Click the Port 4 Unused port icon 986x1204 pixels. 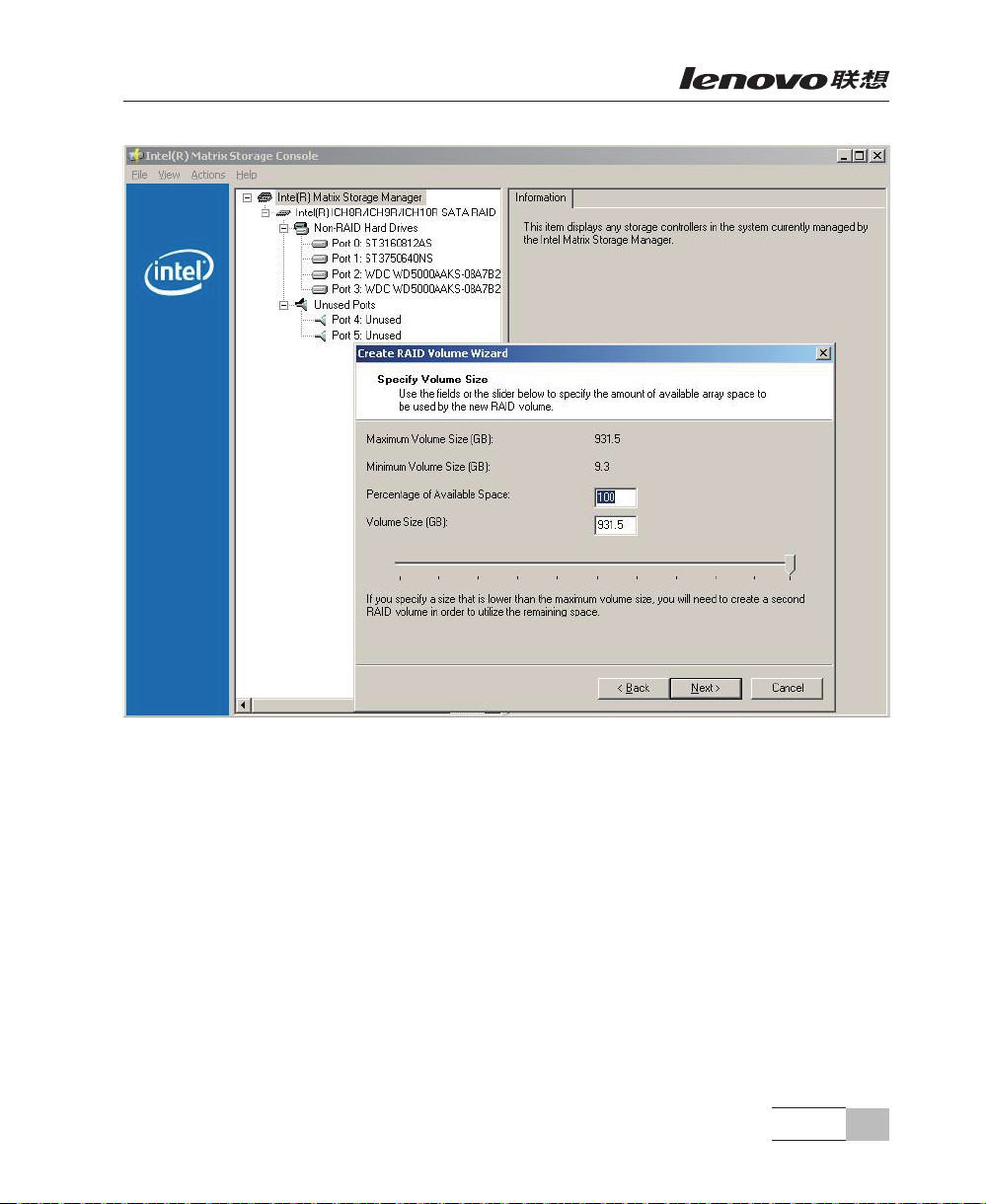pos(319,321)
